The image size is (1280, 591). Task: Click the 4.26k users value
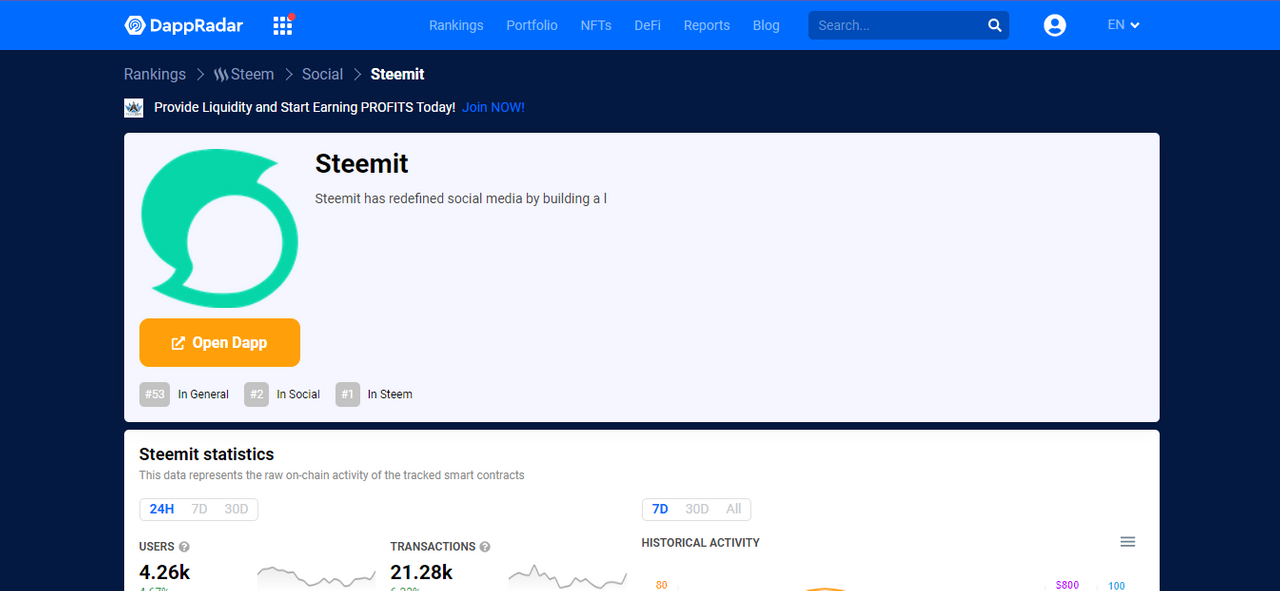165,573
